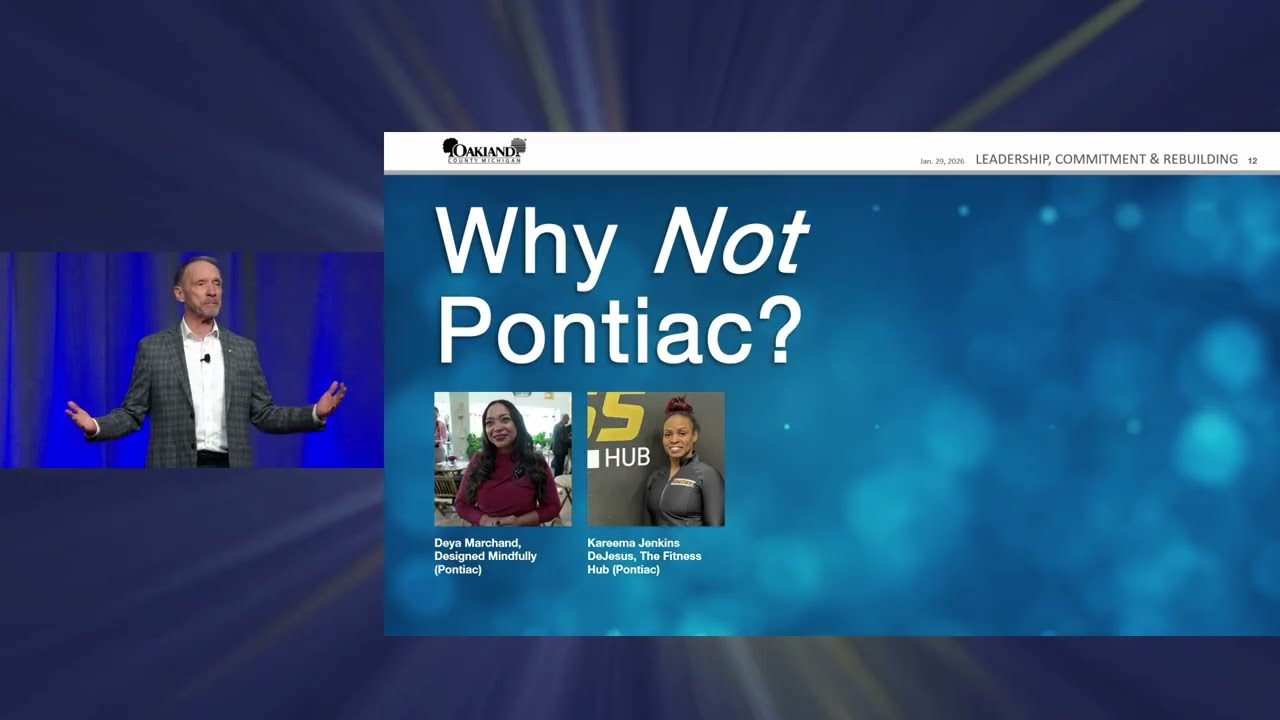Click the Oakland County Michigan logo

(x=484, y=151)
